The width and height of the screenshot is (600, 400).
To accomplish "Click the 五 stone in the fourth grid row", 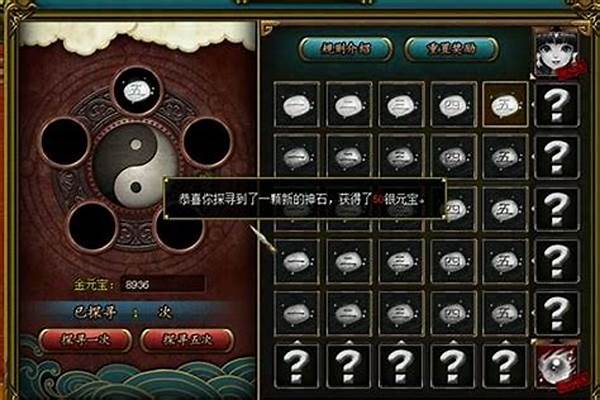I will pos(505,261).
